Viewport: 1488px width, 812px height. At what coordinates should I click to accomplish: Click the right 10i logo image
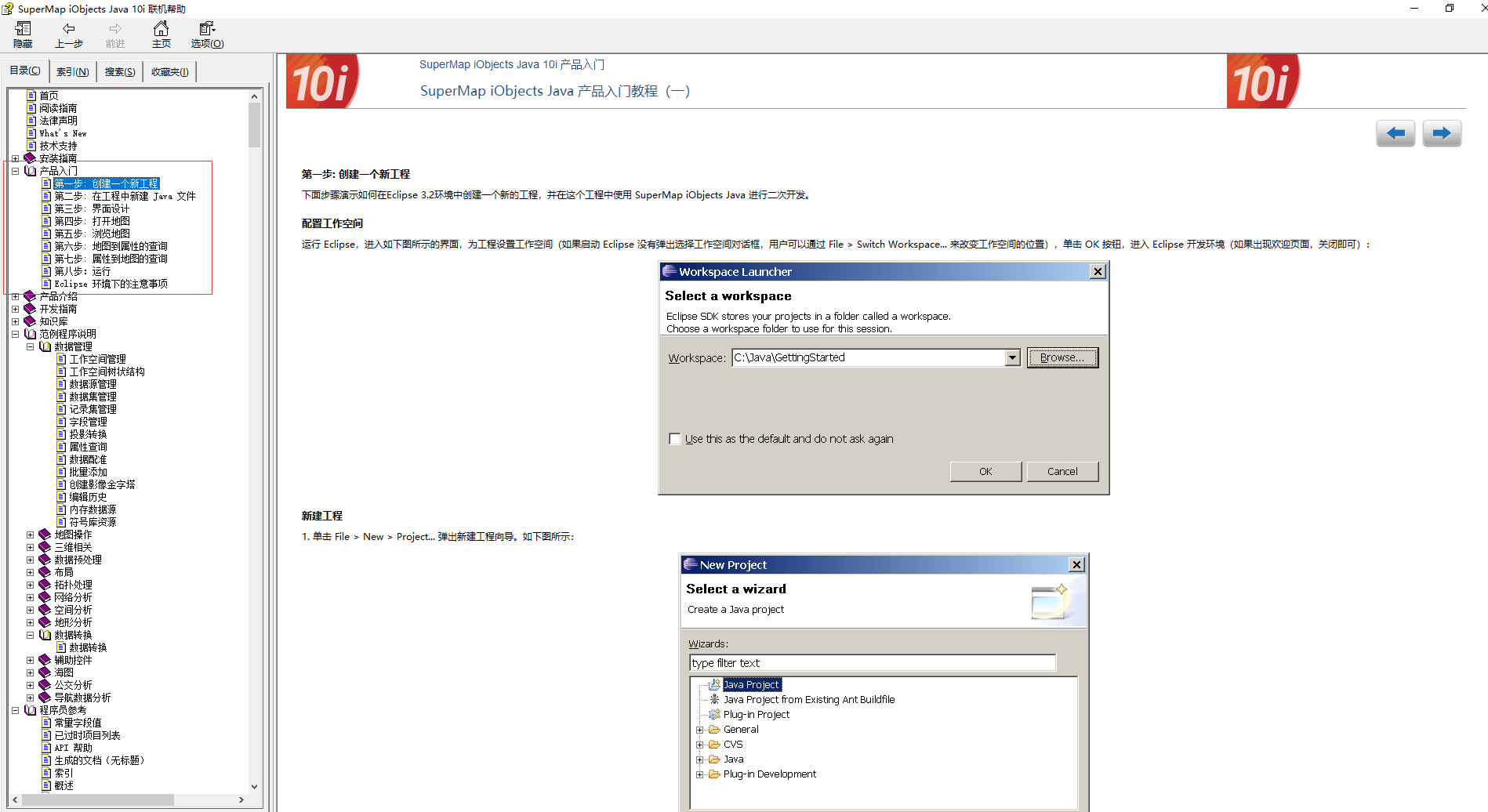[1263, 81]
